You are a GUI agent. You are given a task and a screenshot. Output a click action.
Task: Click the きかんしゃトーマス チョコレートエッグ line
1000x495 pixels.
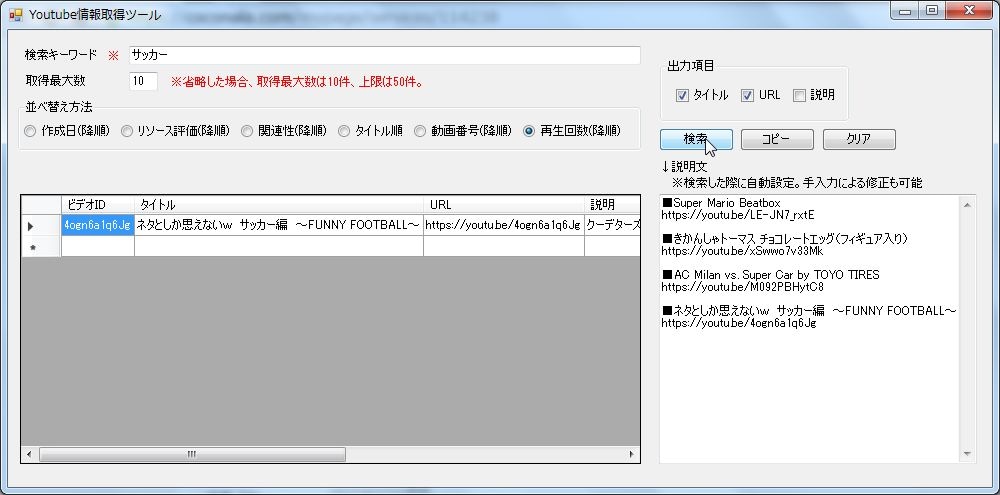[x=785, y=239]
